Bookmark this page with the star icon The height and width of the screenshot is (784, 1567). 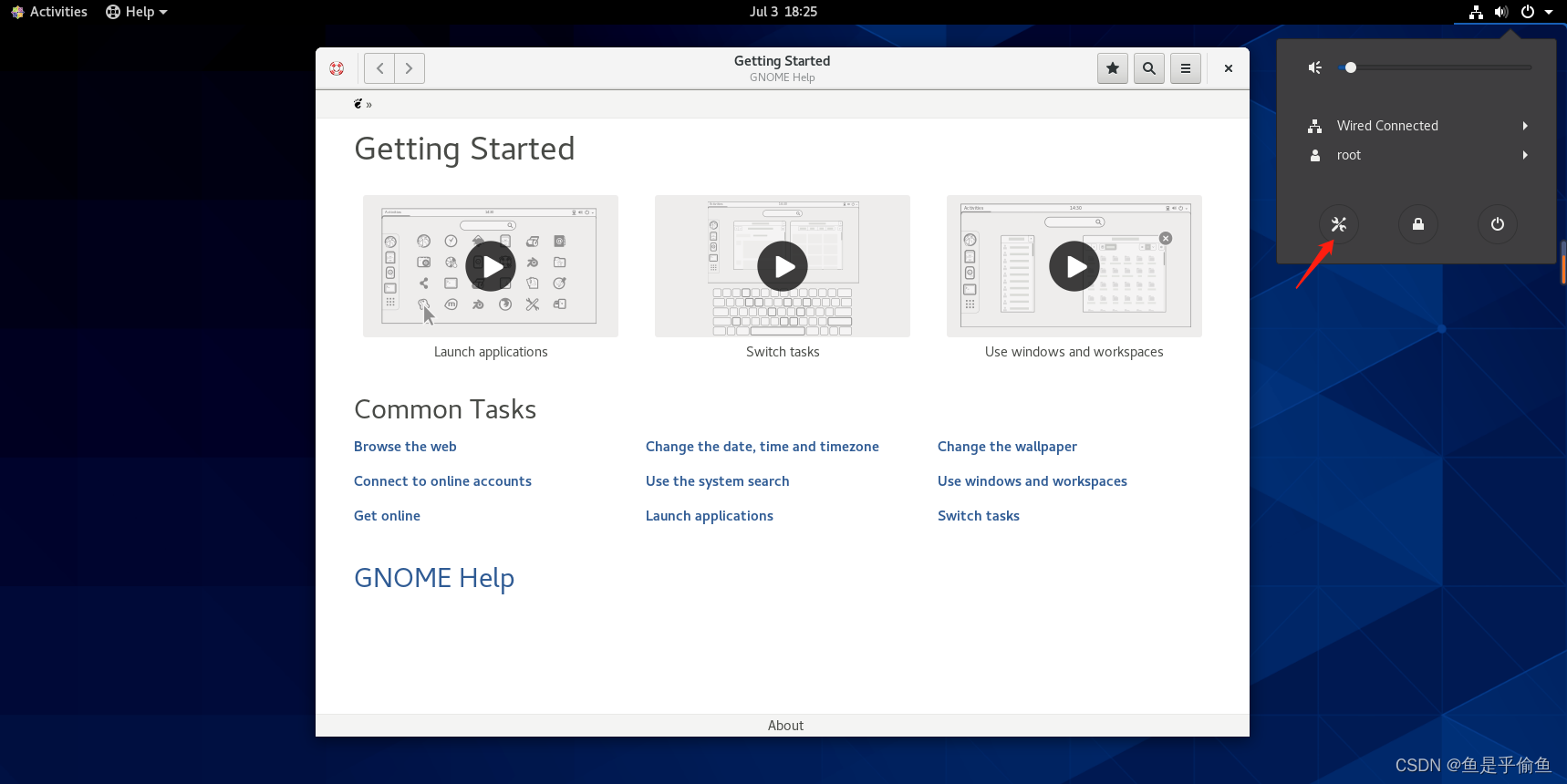coord(1113,68)
